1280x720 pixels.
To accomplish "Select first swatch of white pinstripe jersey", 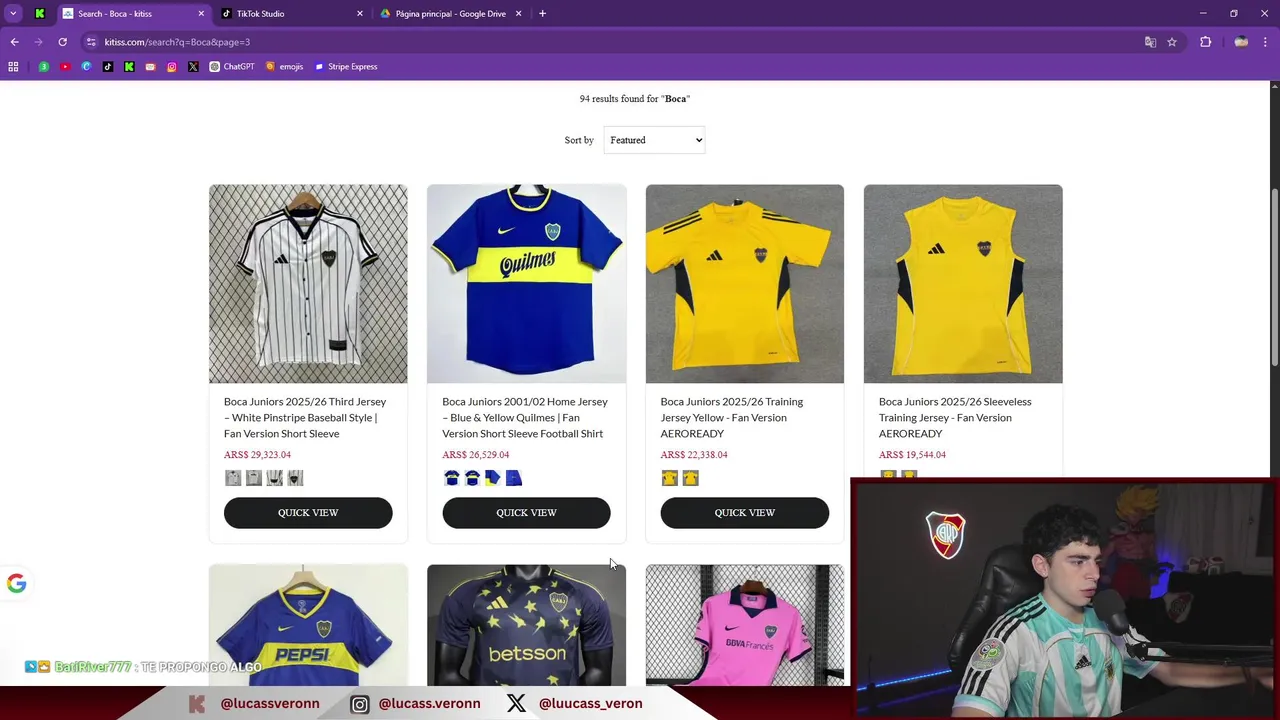I will 233,478.
